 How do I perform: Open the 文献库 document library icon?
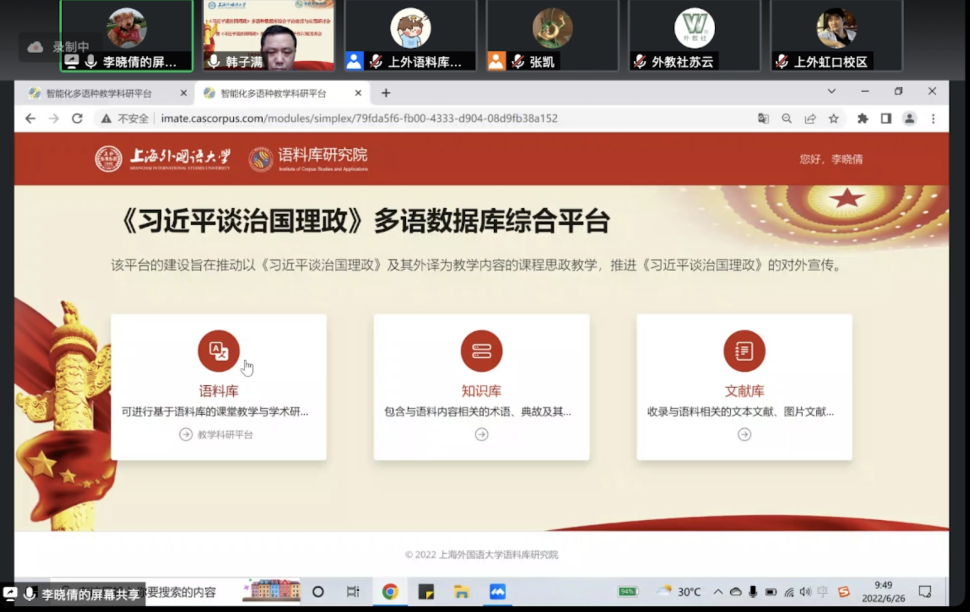744,352
